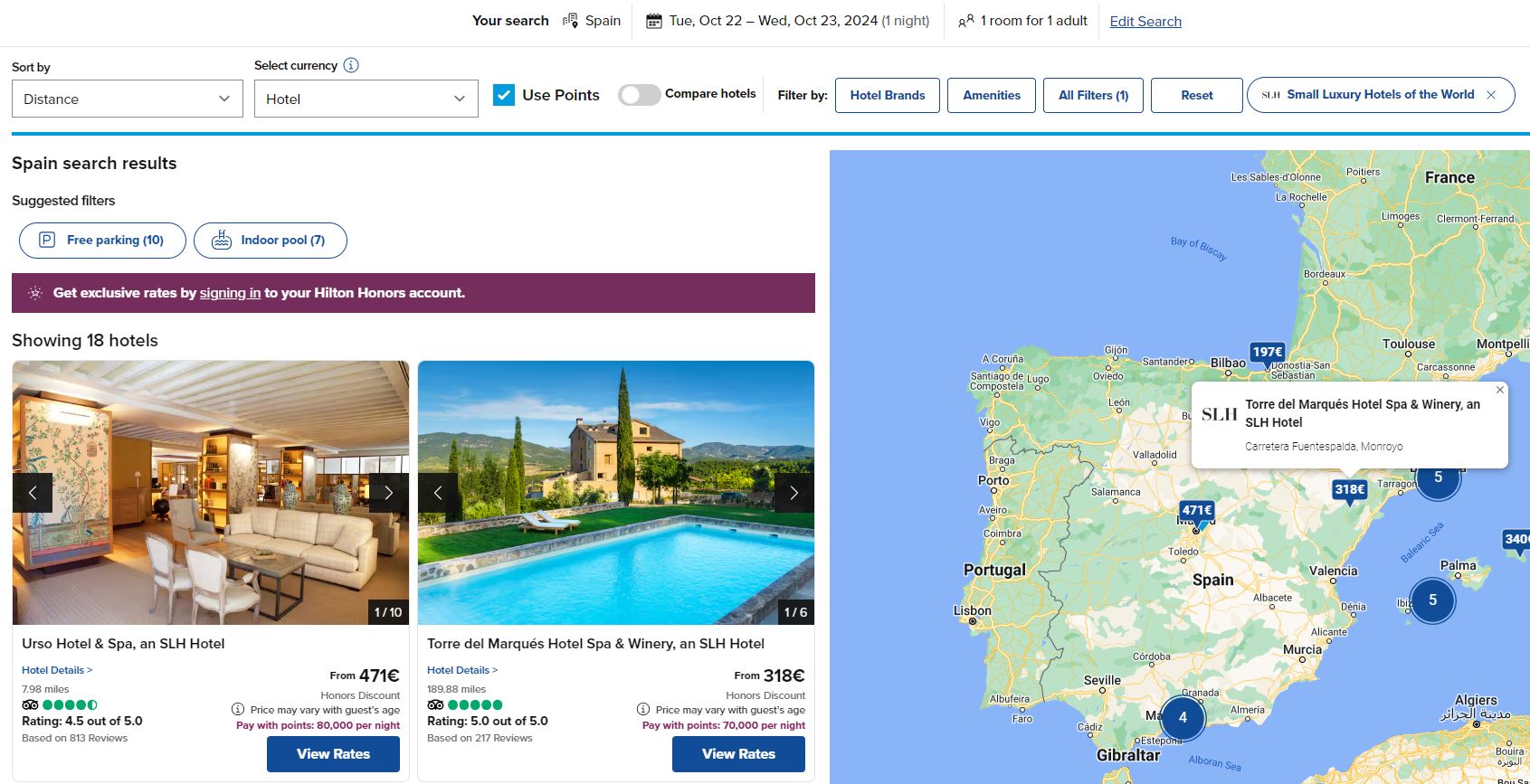Screen dimensions: 1530x784
Task: Click 'Pay with points: 80,000 per night'
Action: click(318, 725)
